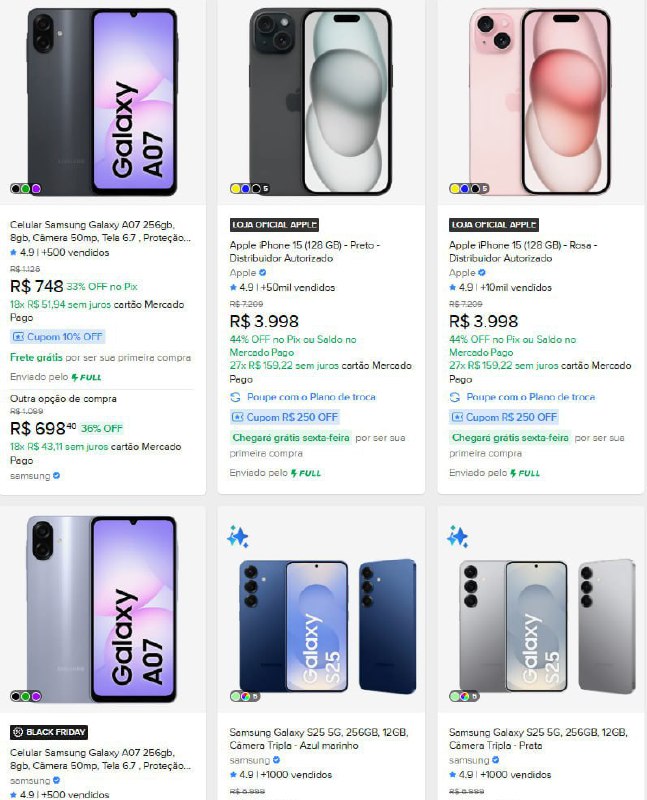Select the purple color swatch on the black Galaxy A07

click(x=35, y=188)
